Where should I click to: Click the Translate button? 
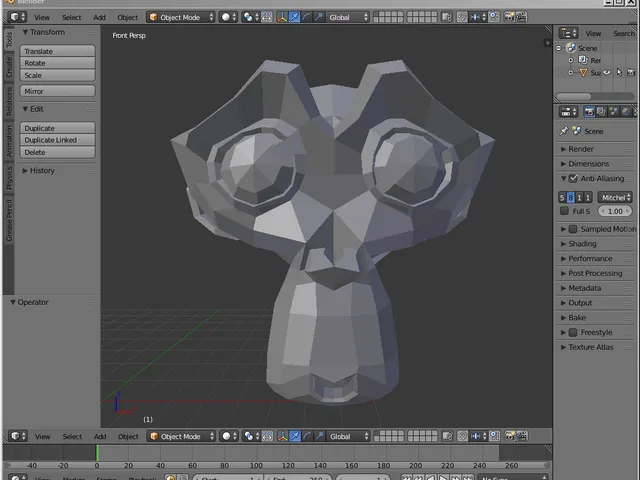[x=58, y=51]
